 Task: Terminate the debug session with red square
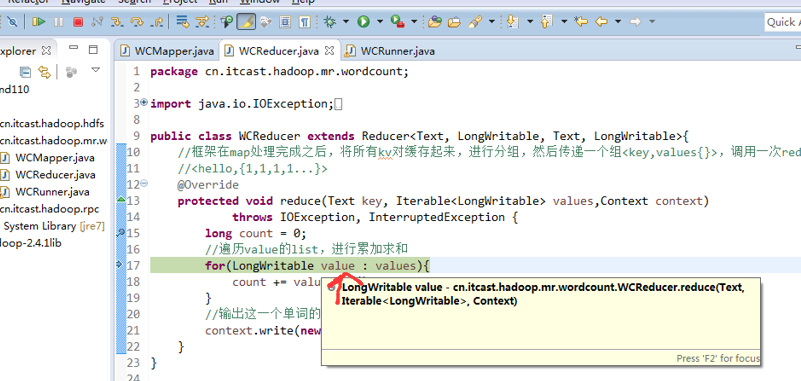pyautogui.click(x=78, y=22)
